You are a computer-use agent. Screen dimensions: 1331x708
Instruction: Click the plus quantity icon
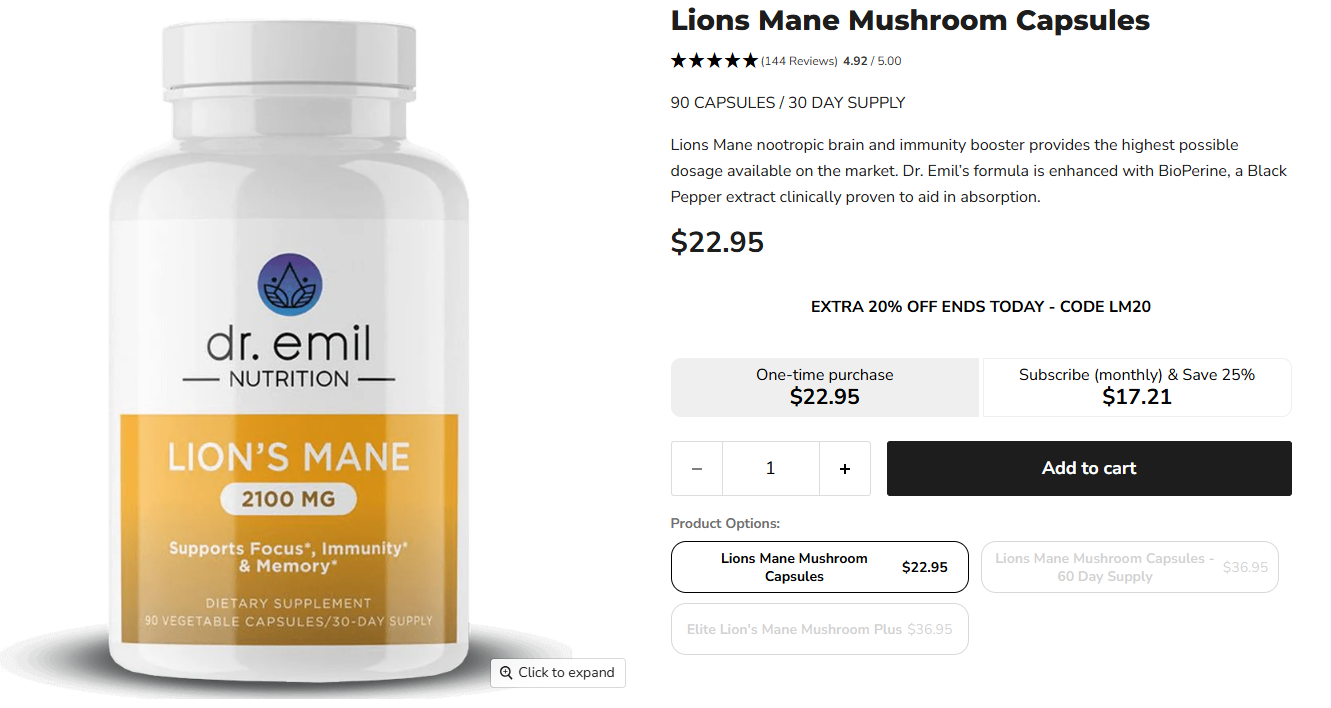pos(845,468)
